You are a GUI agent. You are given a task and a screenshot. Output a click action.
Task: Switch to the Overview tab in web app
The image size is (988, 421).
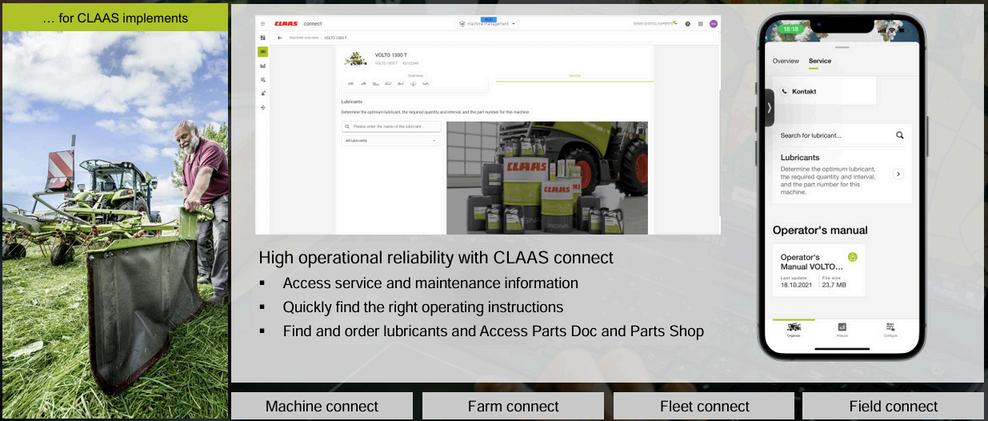[417, 76]
